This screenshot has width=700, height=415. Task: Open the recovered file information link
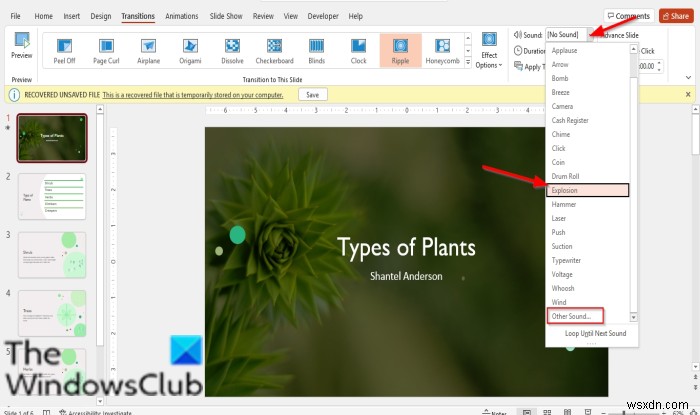pyautogui.click(x=192, y=95)
